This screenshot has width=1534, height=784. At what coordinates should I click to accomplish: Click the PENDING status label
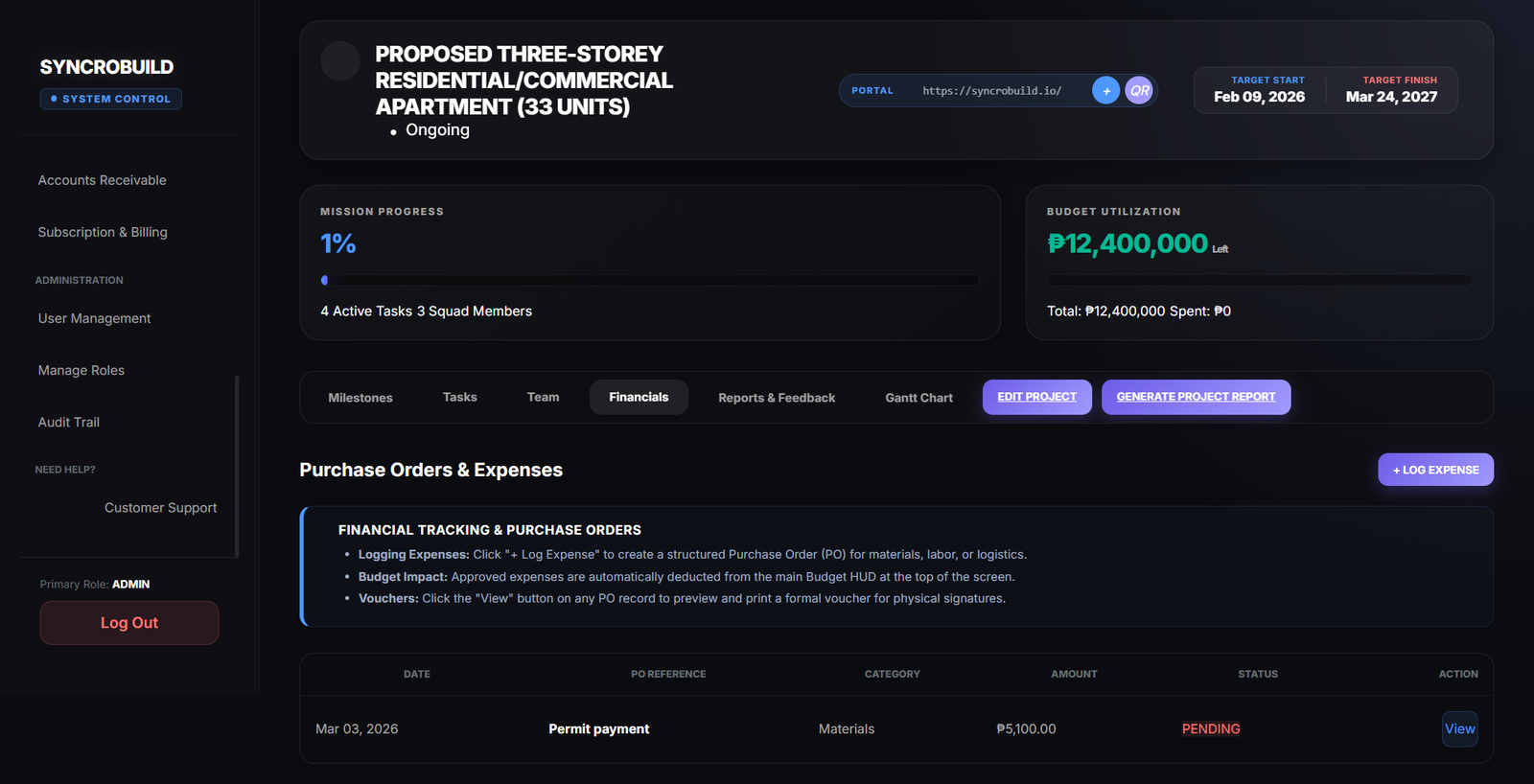click(x=1211, y=729)
